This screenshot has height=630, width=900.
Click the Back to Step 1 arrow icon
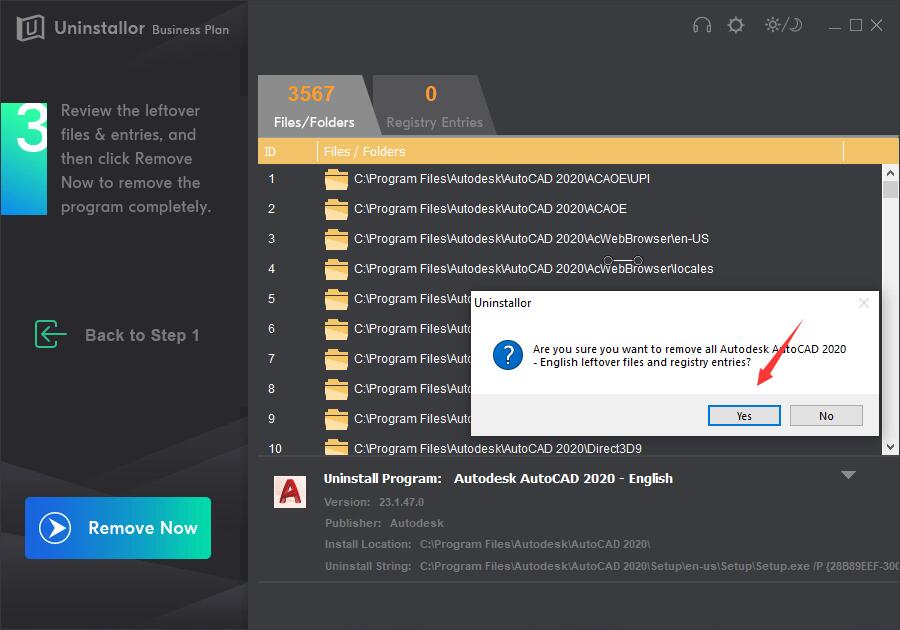[x=50, y=334]
